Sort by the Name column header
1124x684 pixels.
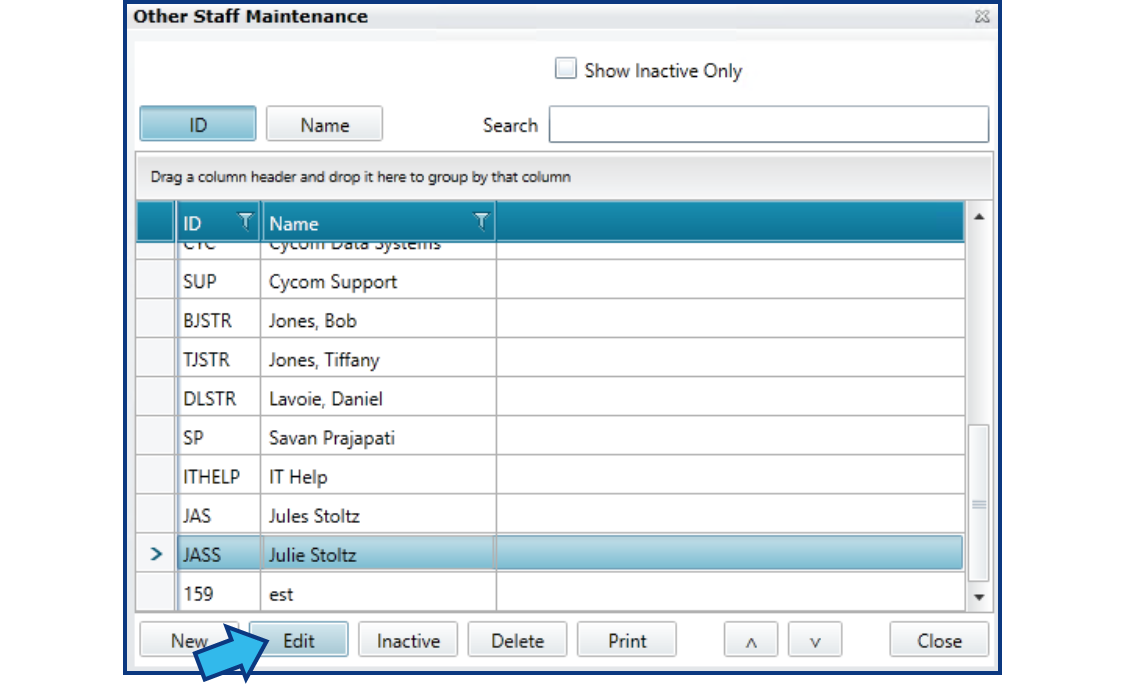click(x=378, y=222)
